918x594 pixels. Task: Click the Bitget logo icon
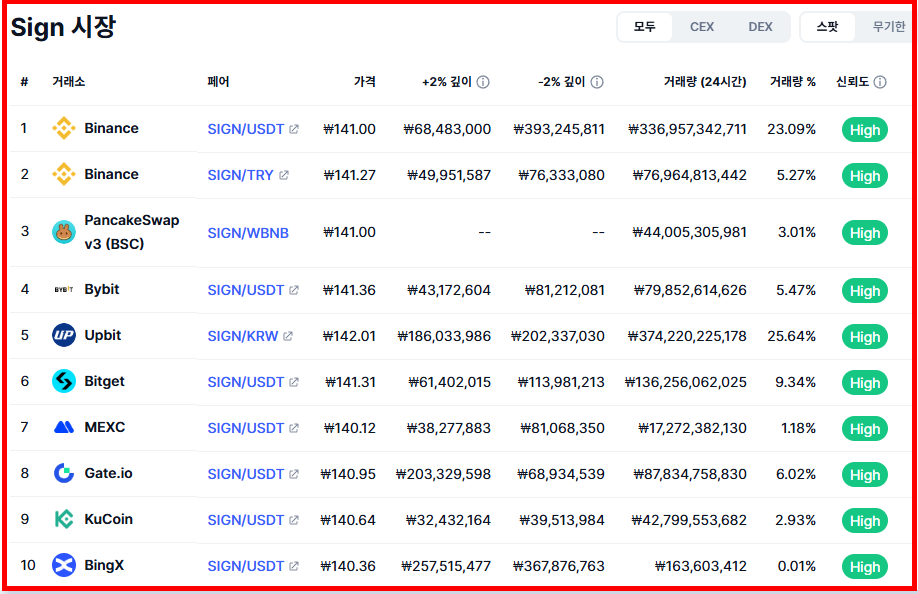point(63,382)
